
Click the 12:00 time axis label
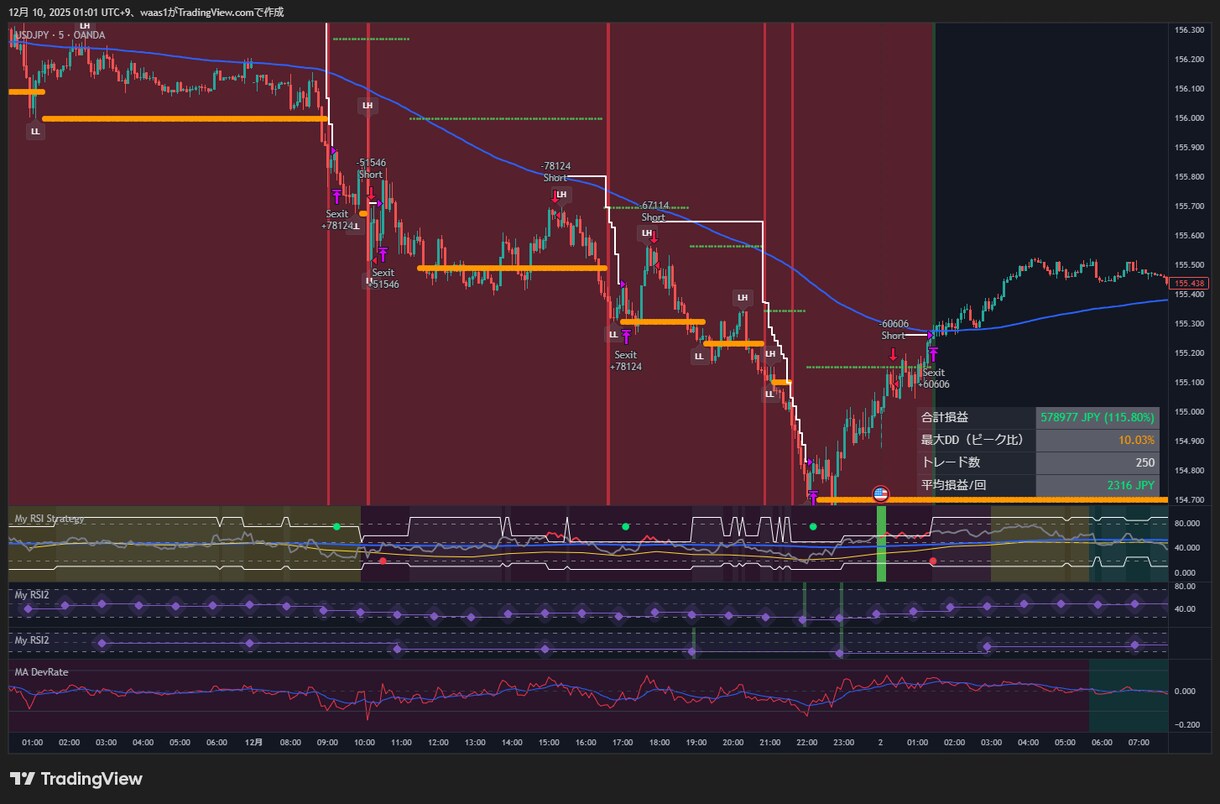pyautogui.click(x=438, y=743)
